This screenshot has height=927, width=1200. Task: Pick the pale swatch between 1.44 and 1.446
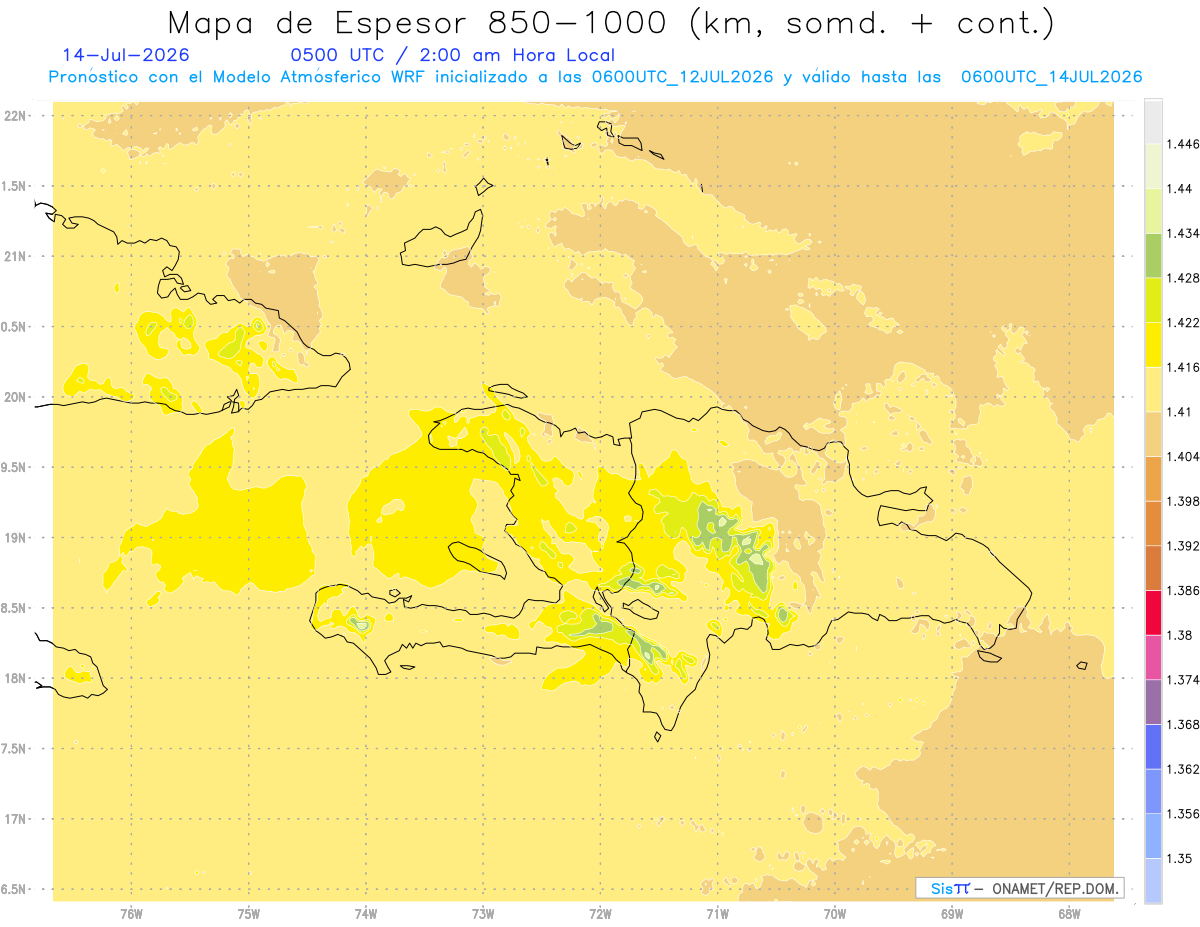tap(1153, 166)
